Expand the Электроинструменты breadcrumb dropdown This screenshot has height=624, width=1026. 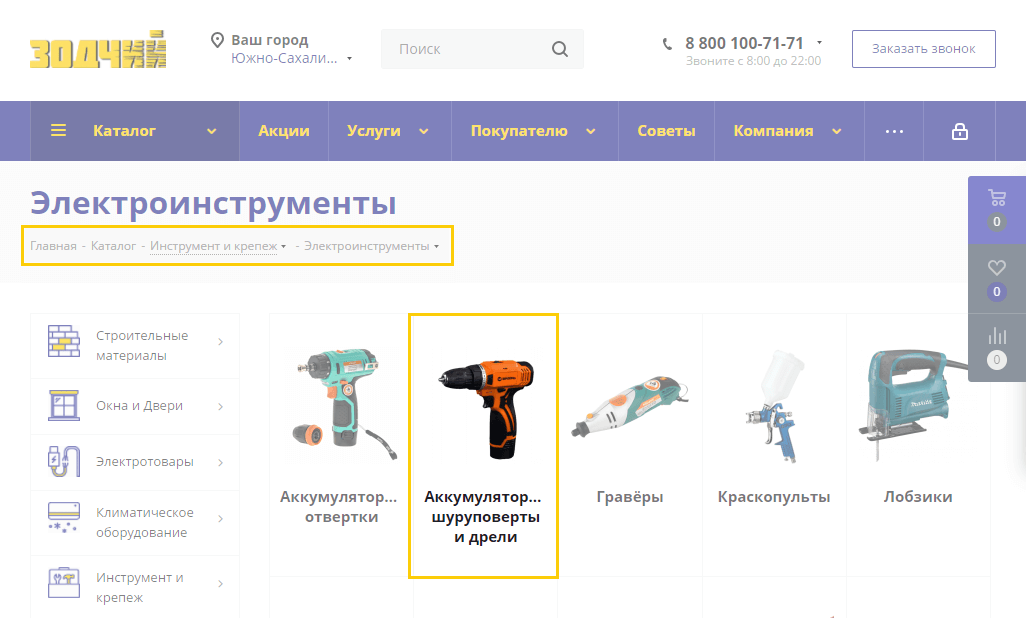[437, 246]
